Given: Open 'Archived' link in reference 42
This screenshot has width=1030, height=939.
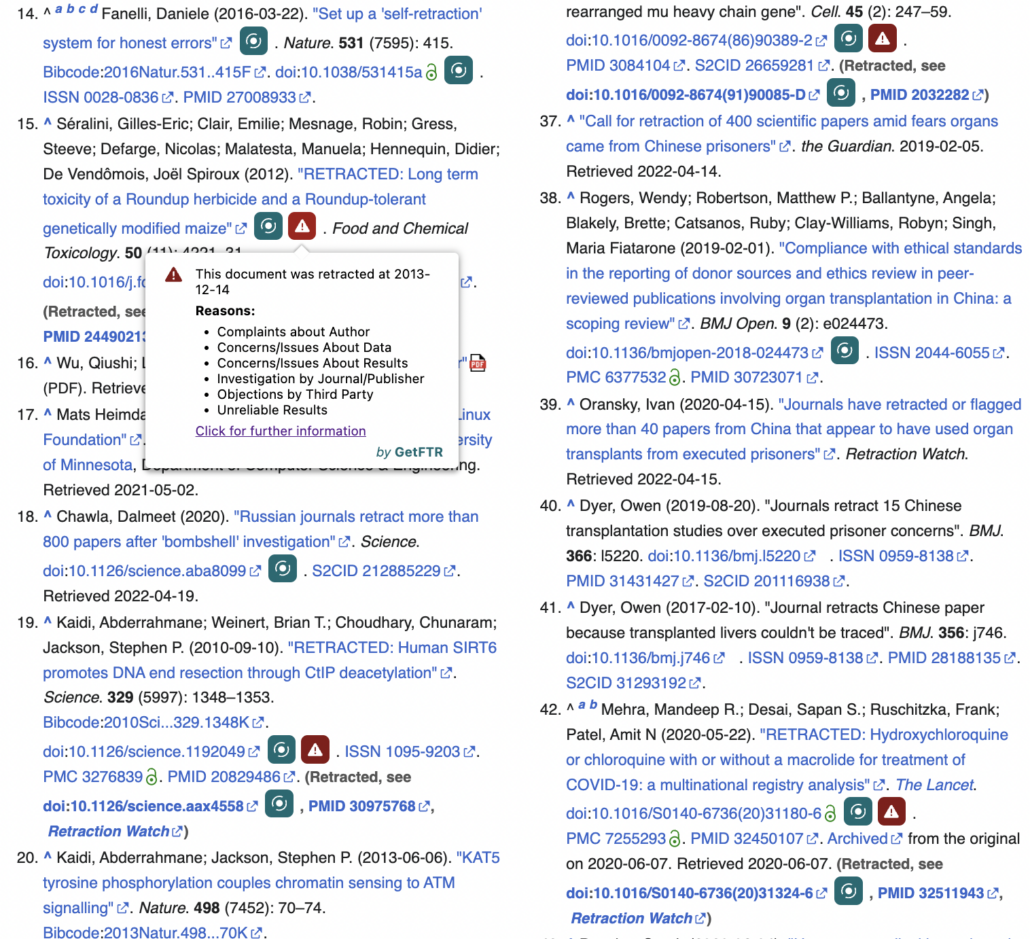Looking at the screenshot, I should [864, 839].
